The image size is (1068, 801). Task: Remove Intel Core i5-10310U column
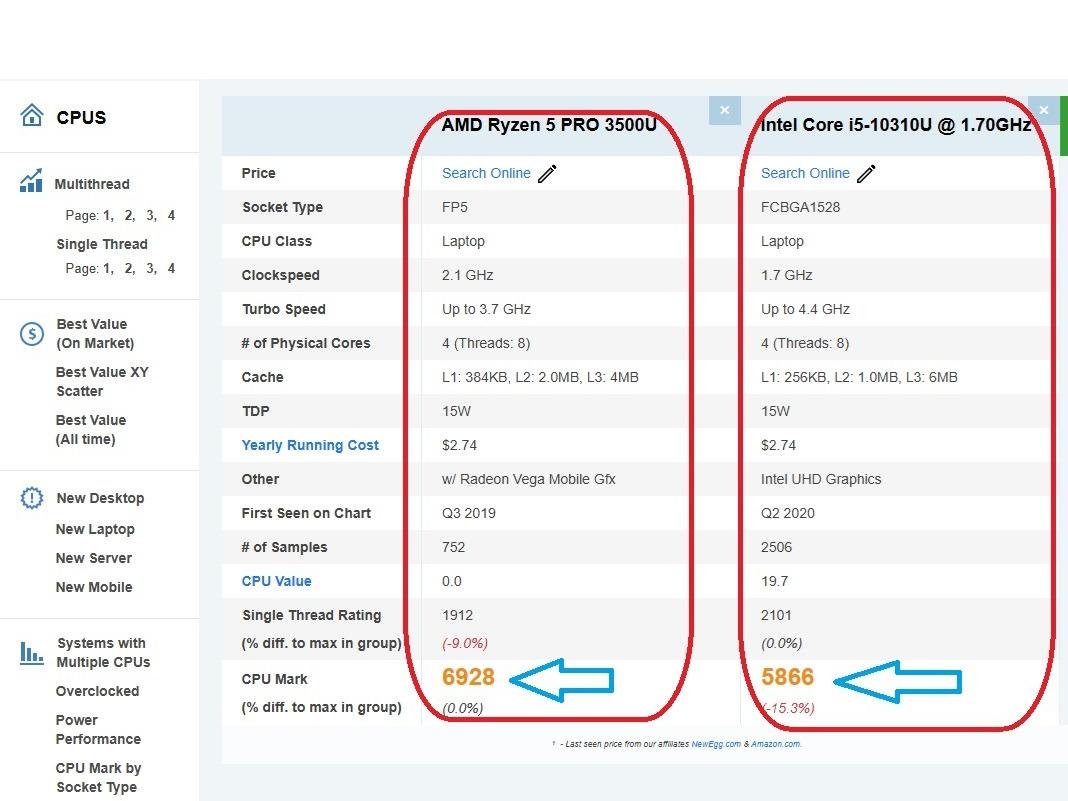1043,110
